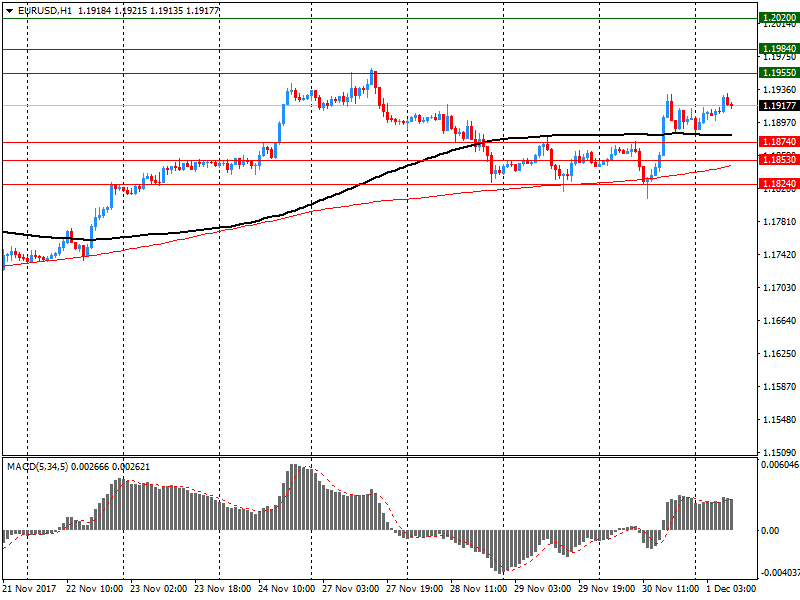Click the 27 Nov 19:00 time axis label
Screen dimensions: 800x600
tap(414, 588)
